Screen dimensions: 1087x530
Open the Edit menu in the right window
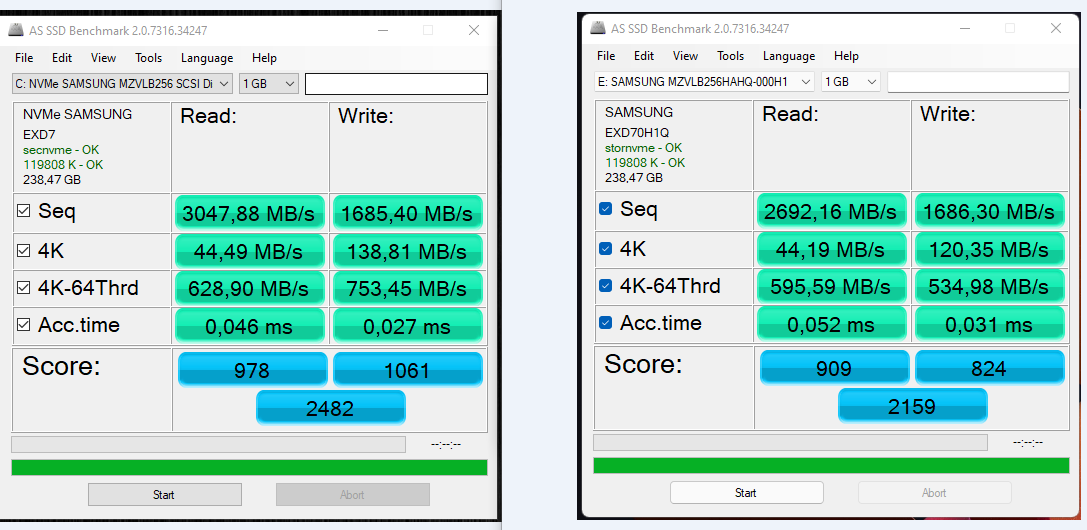[x=644, y=56]
